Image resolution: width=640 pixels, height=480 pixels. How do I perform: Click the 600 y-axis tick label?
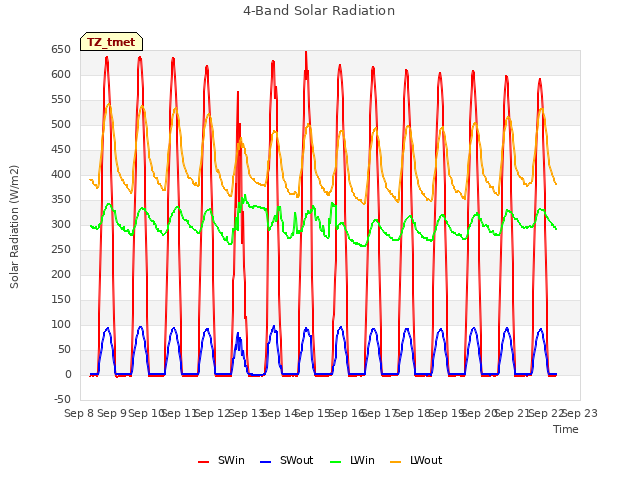[x=61, y=75]
